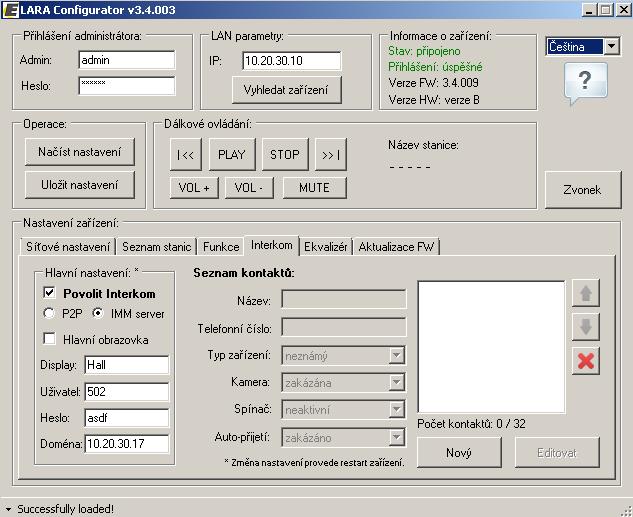Select the IMM server radio button
This screenshot has height=517, width=633.
(x=98, y=314)
